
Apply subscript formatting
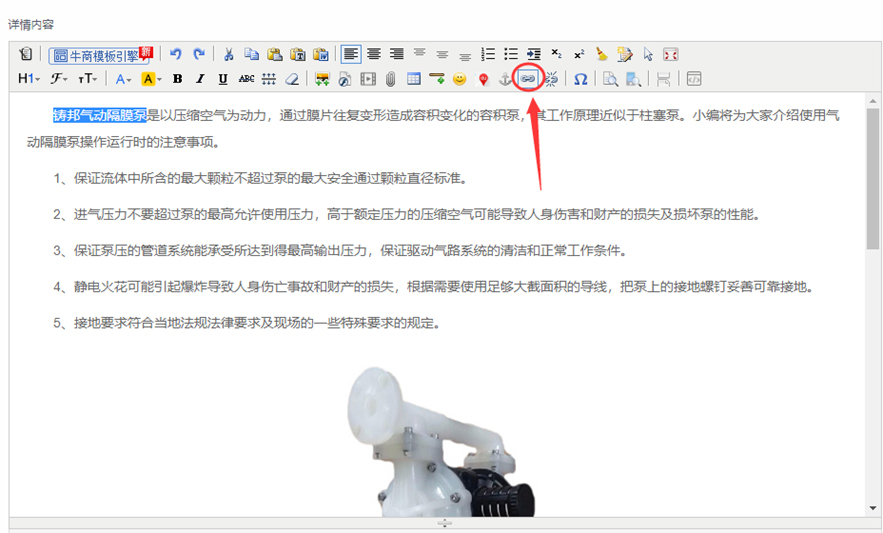tap(556, 54)
